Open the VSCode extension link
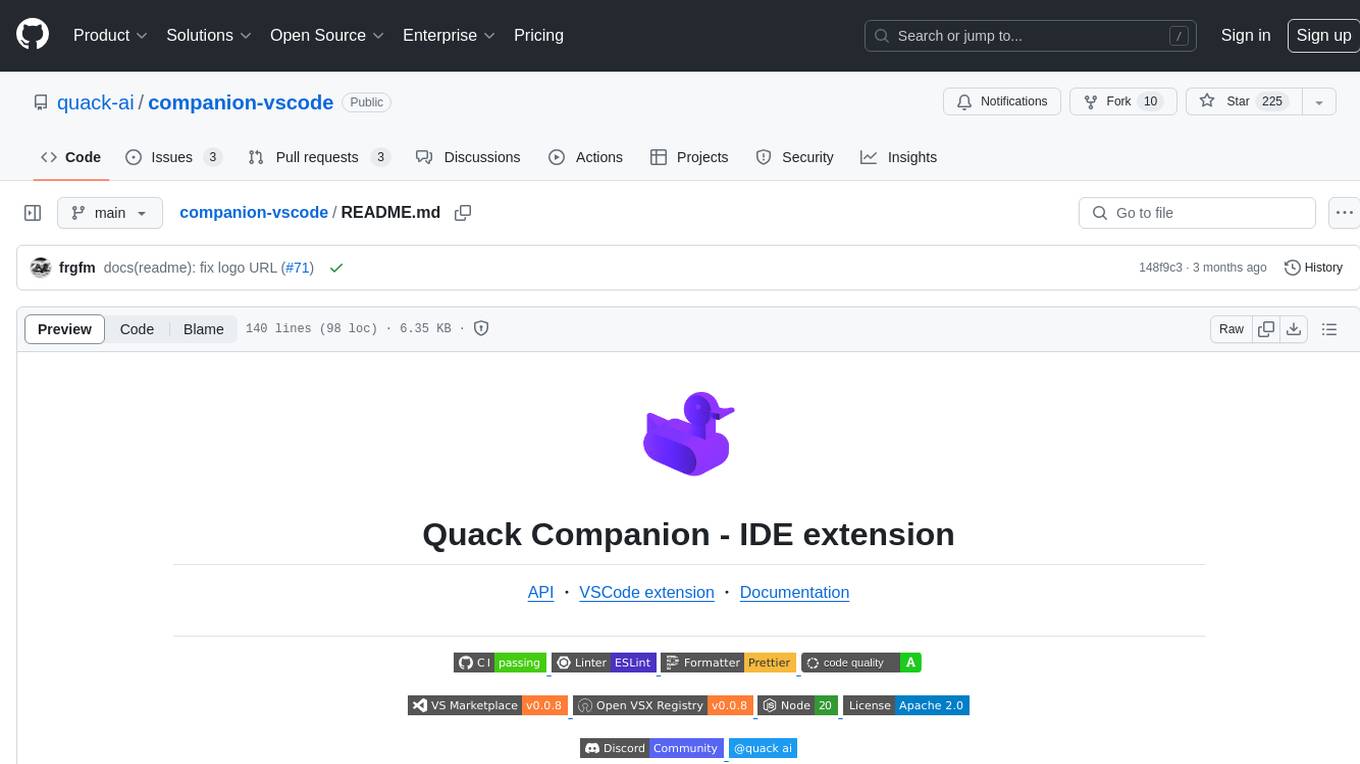 click(x=647, y=592)
